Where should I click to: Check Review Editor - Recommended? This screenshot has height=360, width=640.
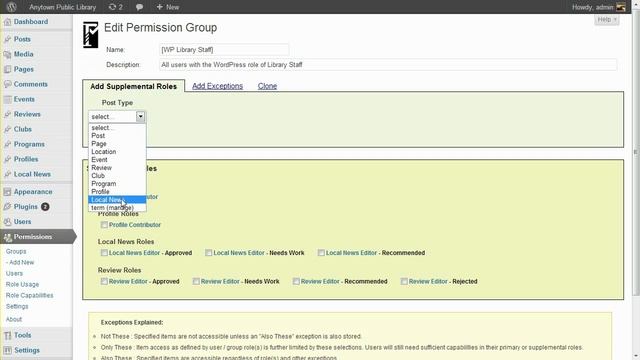pyautogui.click(x=296, y=282)
